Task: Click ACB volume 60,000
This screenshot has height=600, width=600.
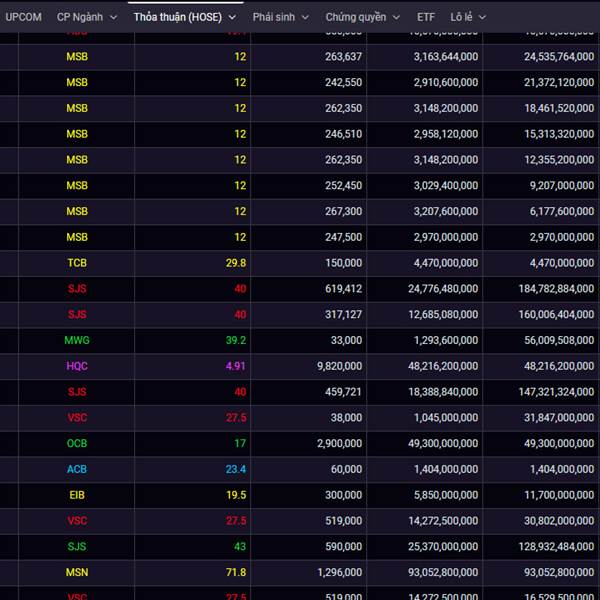Action: click(346, 469)
